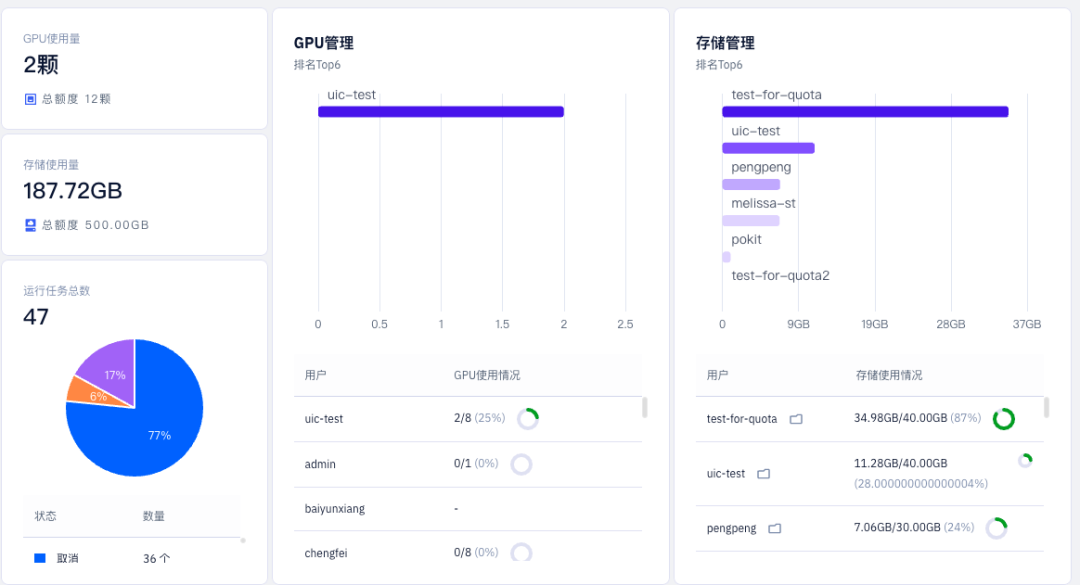Click 用户 header in GPU table
The width and height of the screenshot is (1080, 585).
[315, 376]
